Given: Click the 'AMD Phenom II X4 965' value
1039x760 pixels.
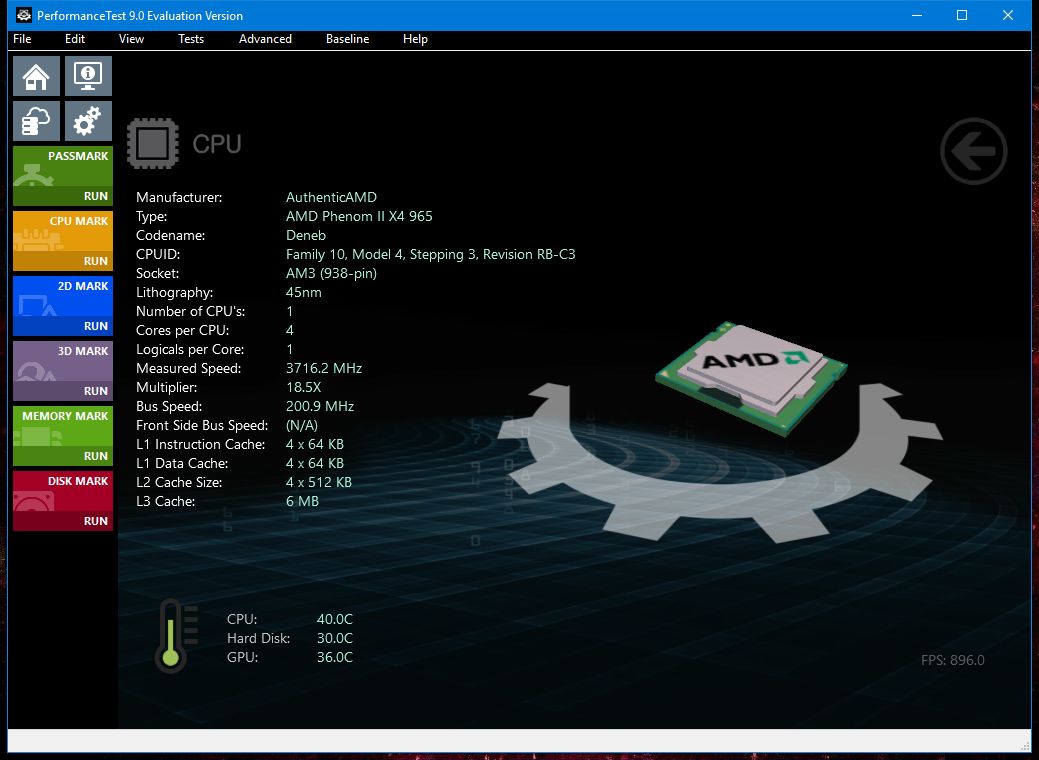Looking at the screenshot, I should [x=359, y=217].
